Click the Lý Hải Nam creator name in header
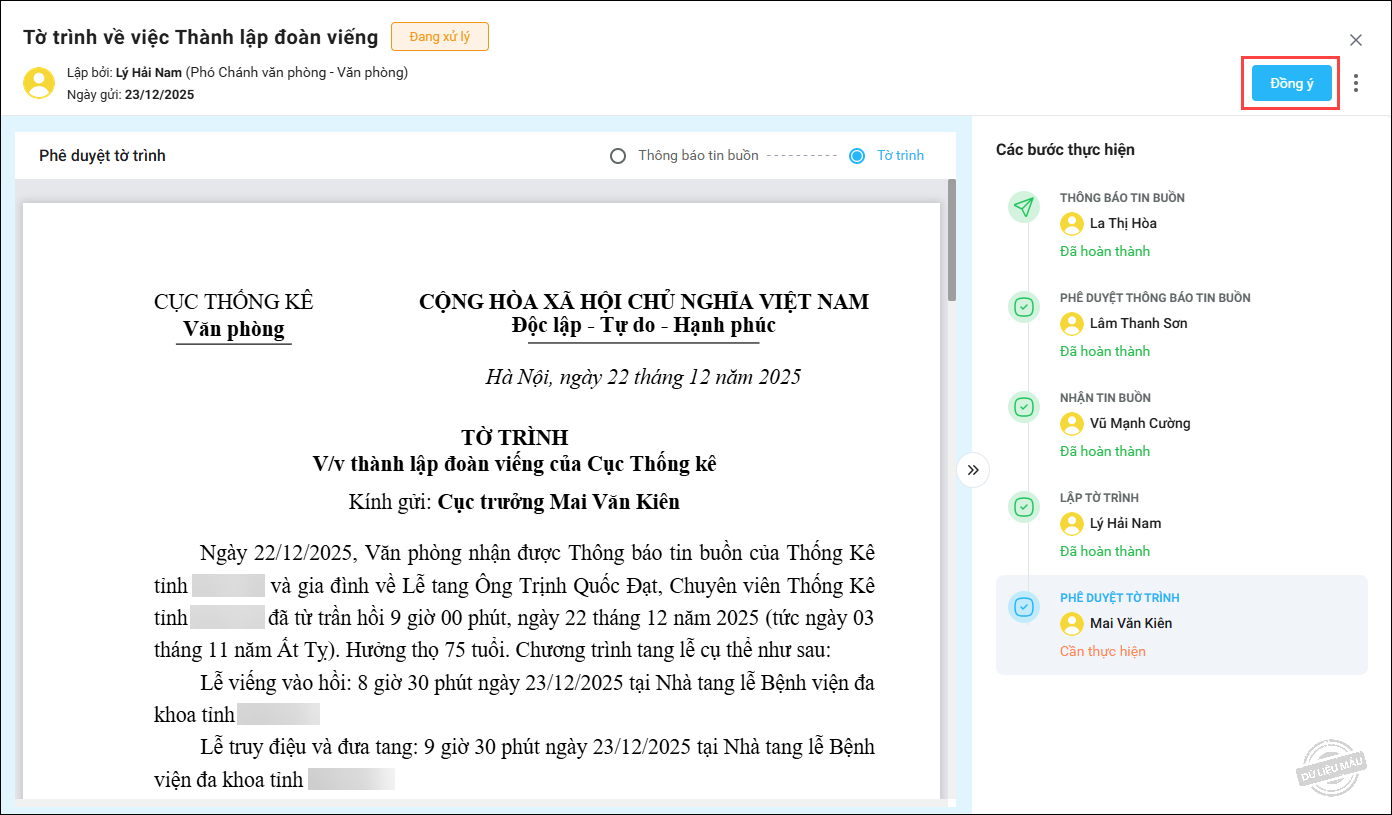 (x=149, y=73)
